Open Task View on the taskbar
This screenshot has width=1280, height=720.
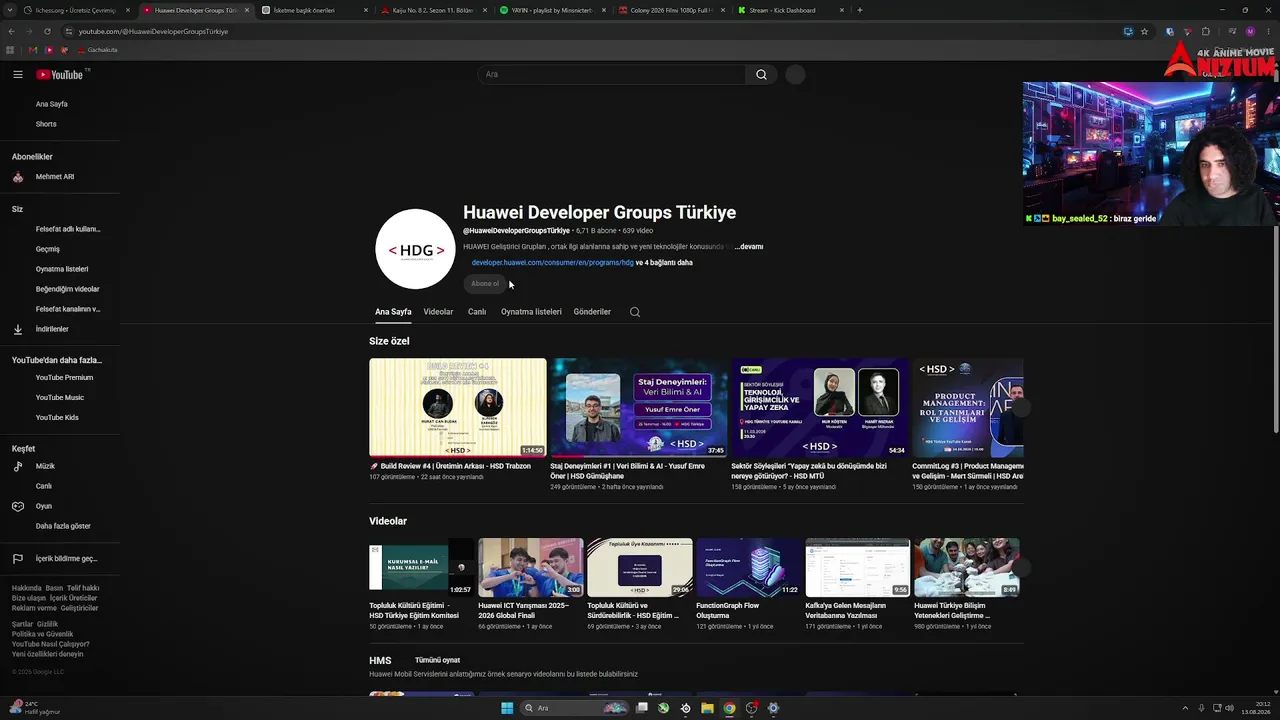click(x=641, y=708)
